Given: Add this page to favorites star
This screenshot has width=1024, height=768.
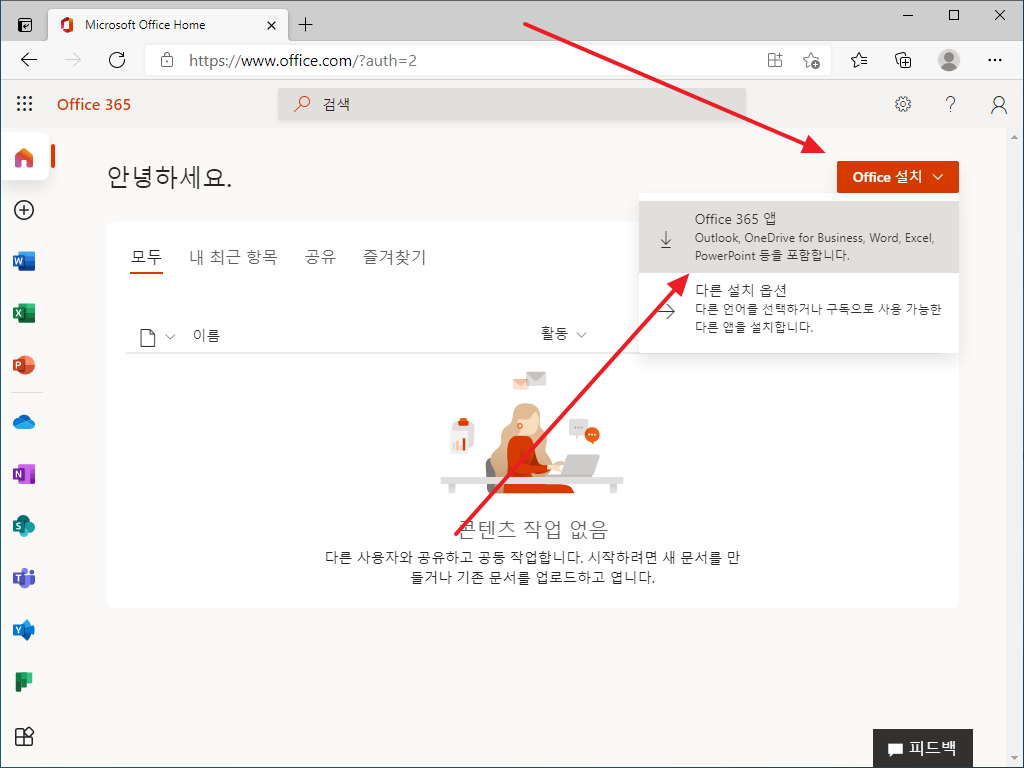Looking at the screenshot, I should [x=811, y=61].
